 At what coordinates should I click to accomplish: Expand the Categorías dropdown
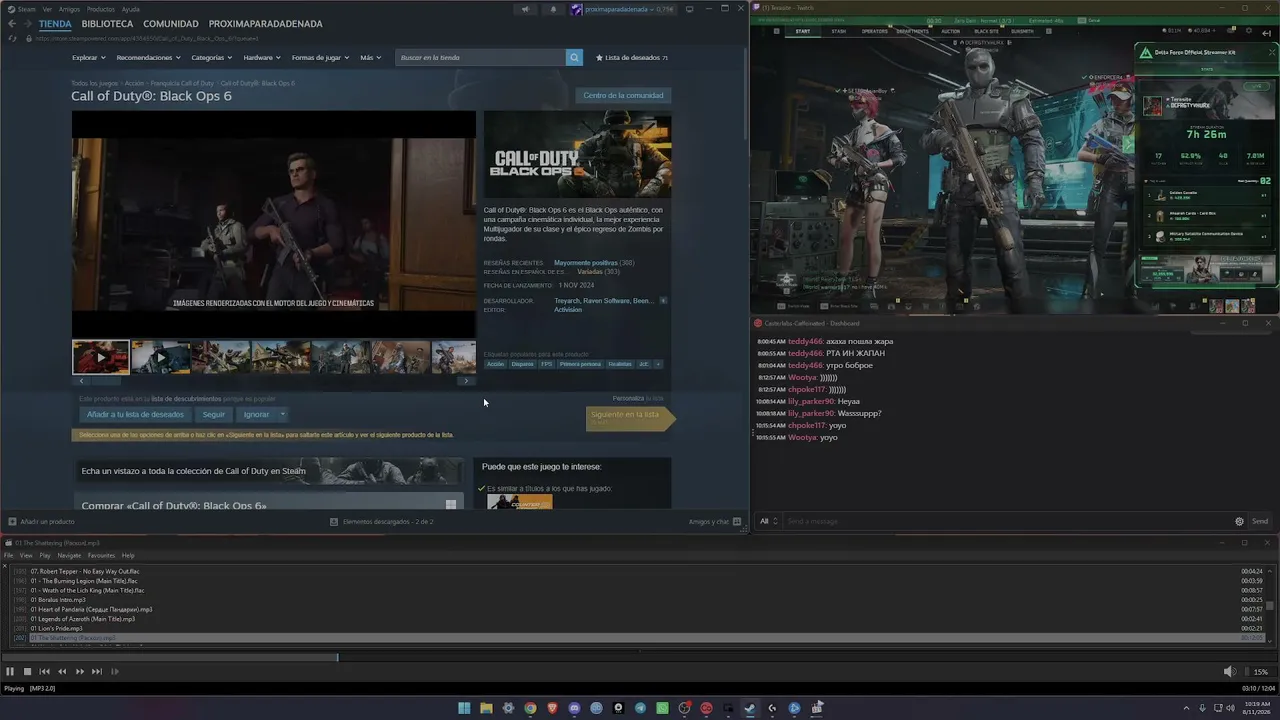pos(212,58)
